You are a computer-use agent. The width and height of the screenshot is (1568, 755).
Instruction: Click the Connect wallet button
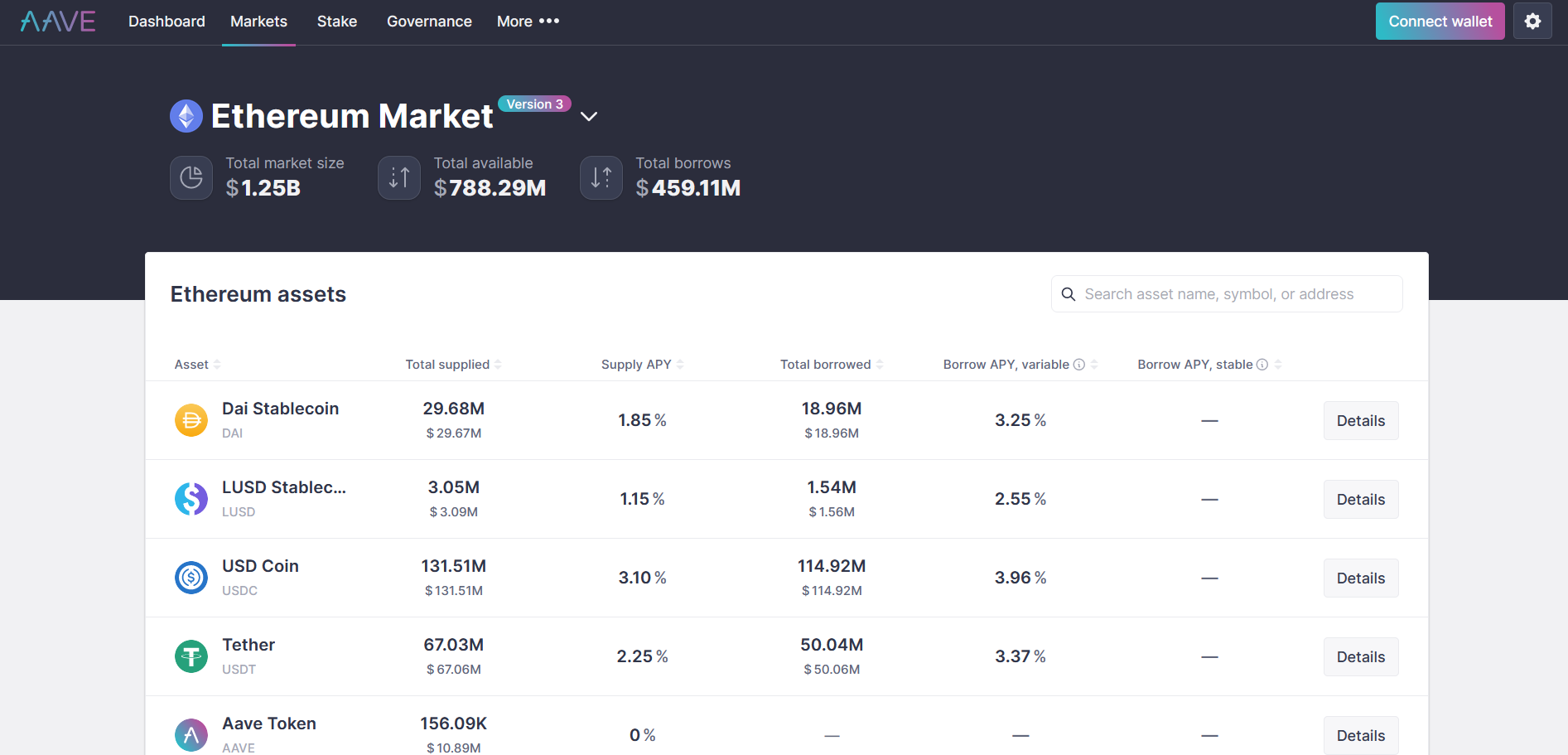click(x=1440, y=21)
